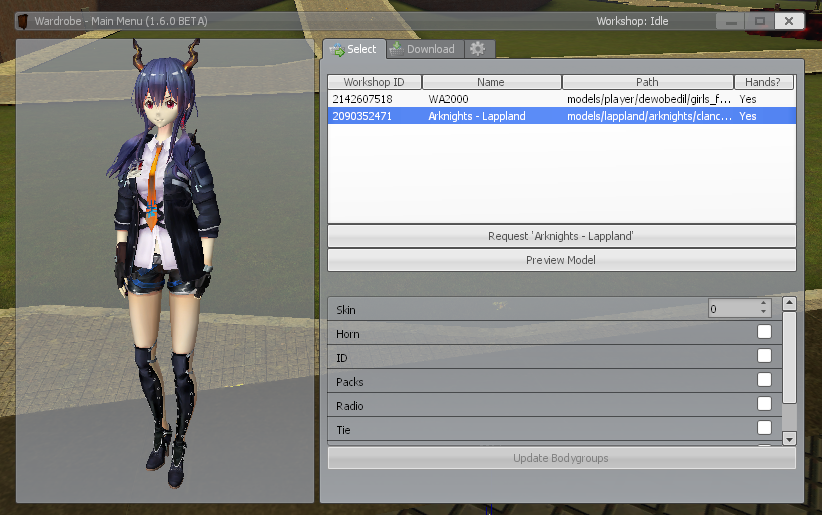Maximize the Wardrobe window

(760, 21)
